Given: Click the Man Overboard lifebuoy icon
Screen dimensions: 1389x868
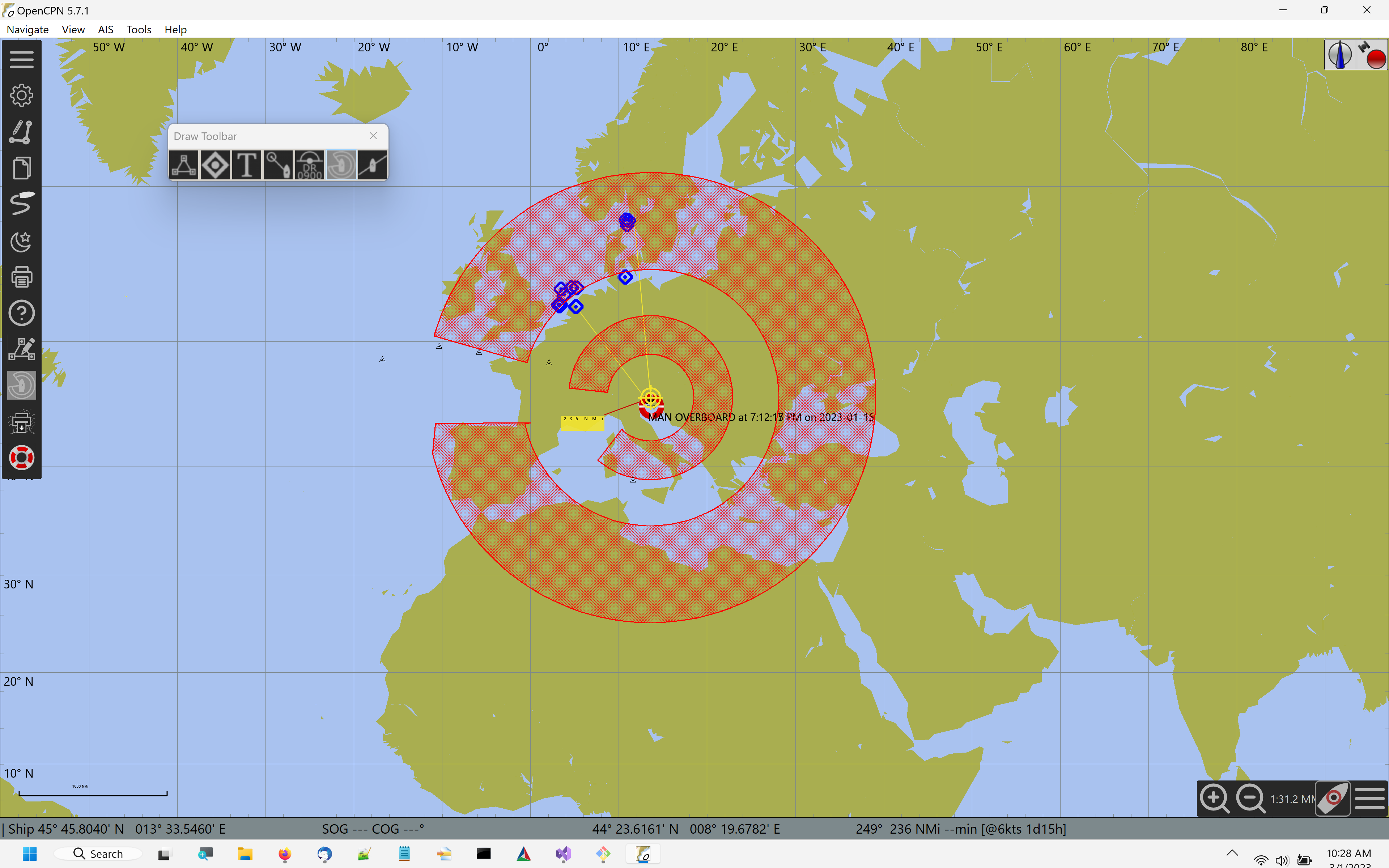Looking at the screenshot, I should coord(21,458).
